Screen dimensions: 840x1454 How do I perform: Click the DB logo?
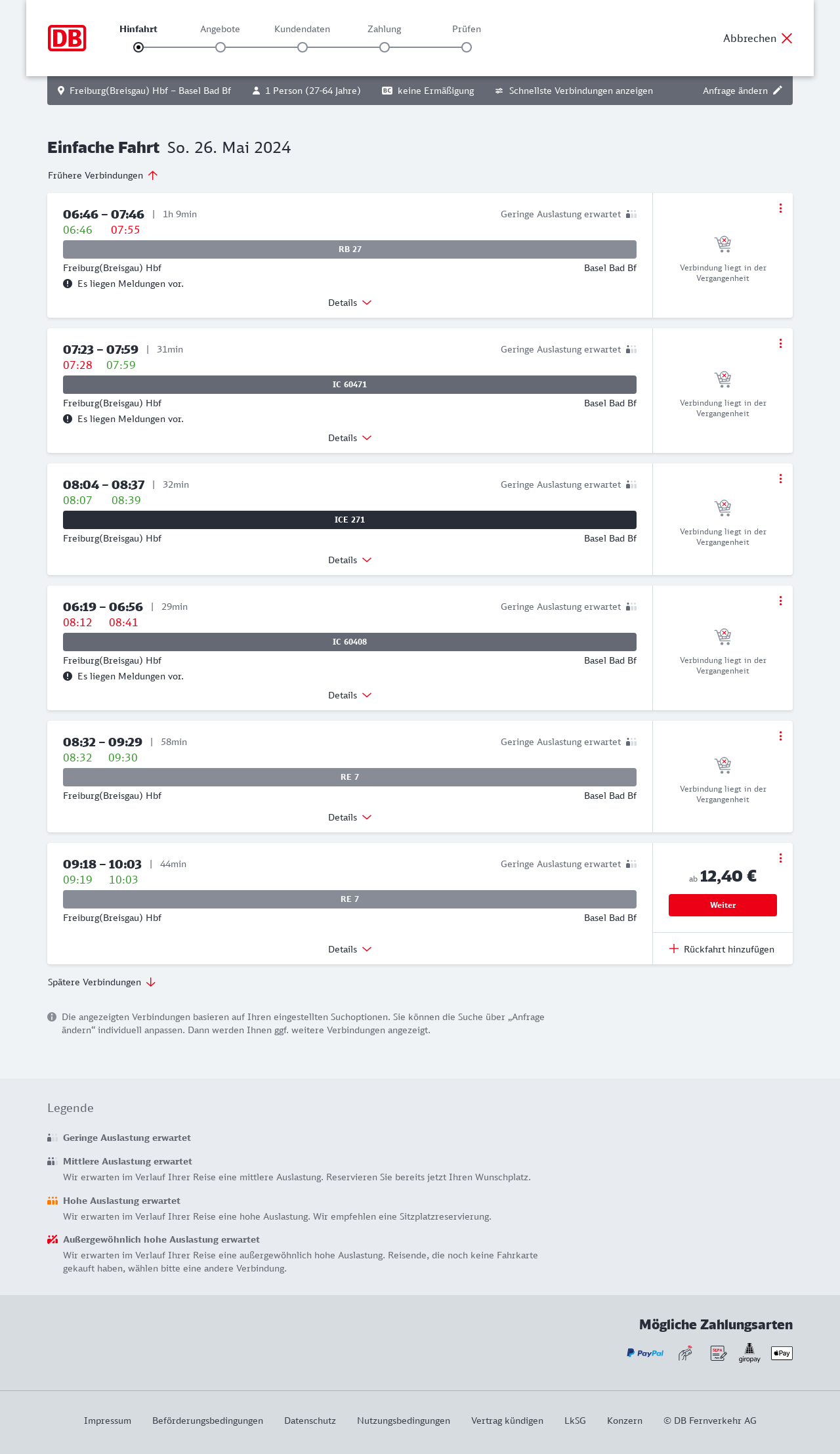click(x=67, y=38)
